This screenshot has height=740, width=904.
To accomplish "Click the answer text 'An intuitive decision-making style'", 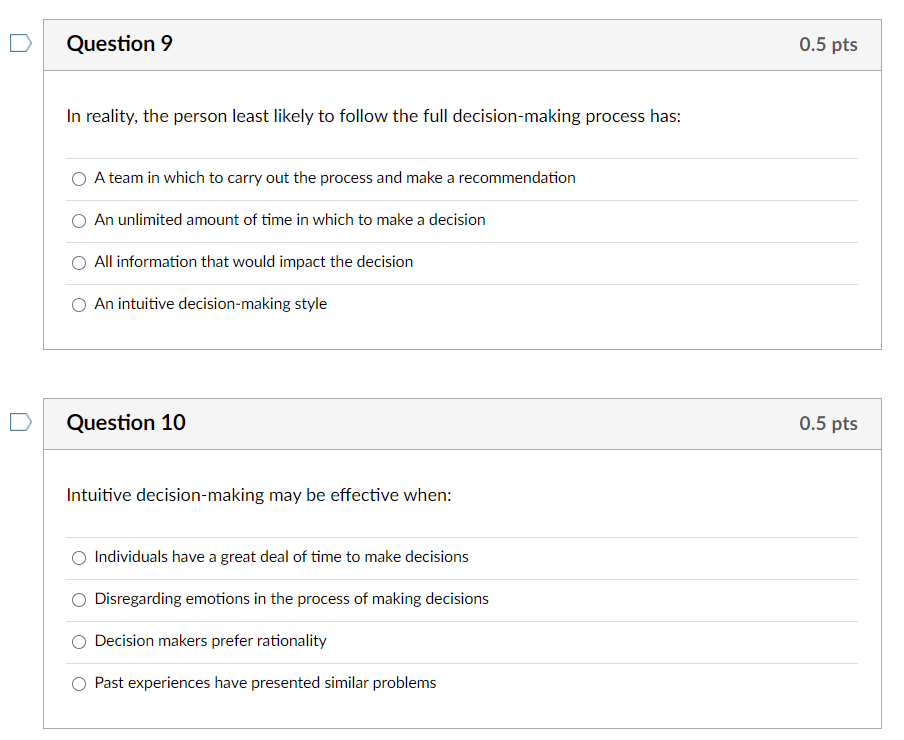I will [210, 304].
